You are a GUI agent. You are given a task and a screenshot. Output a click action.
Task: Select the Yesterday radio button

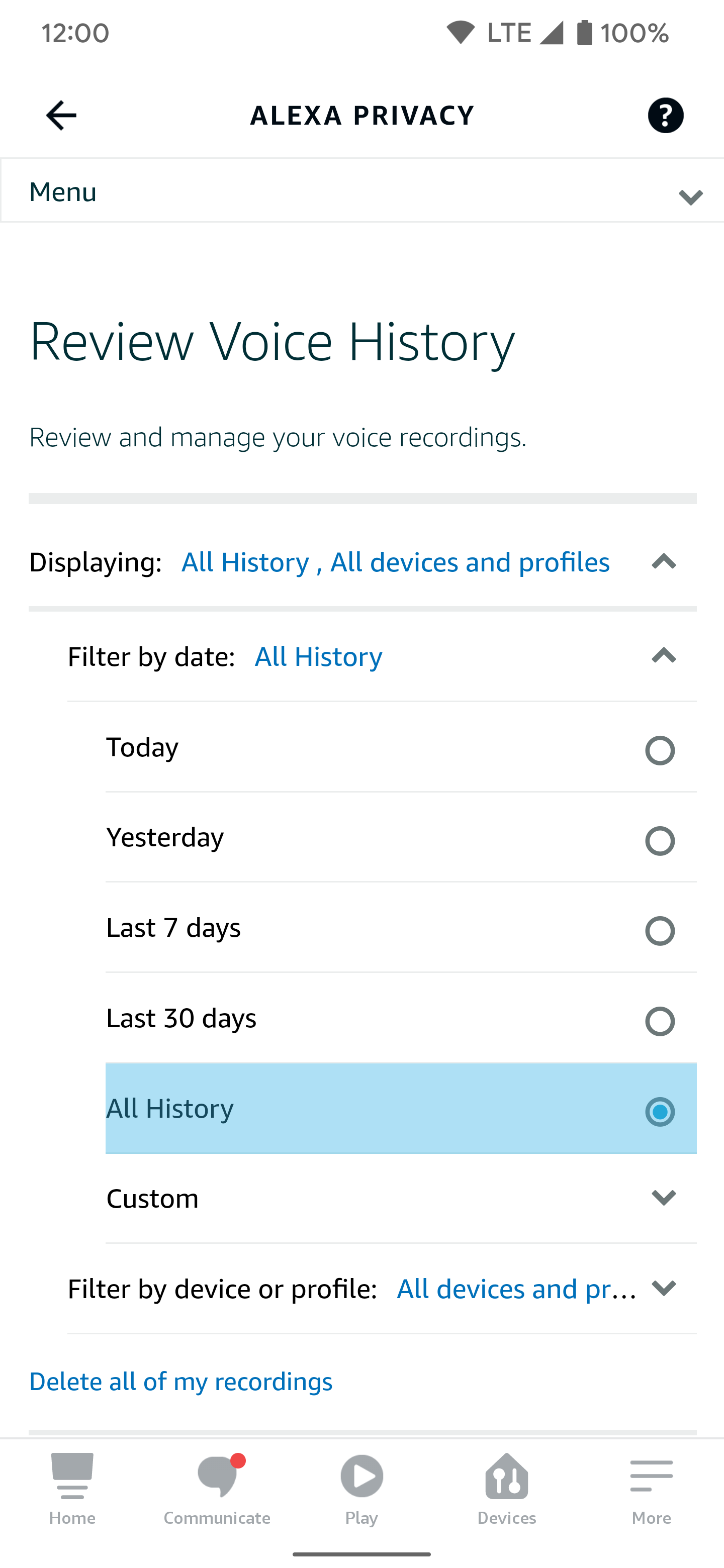point(660,841)
